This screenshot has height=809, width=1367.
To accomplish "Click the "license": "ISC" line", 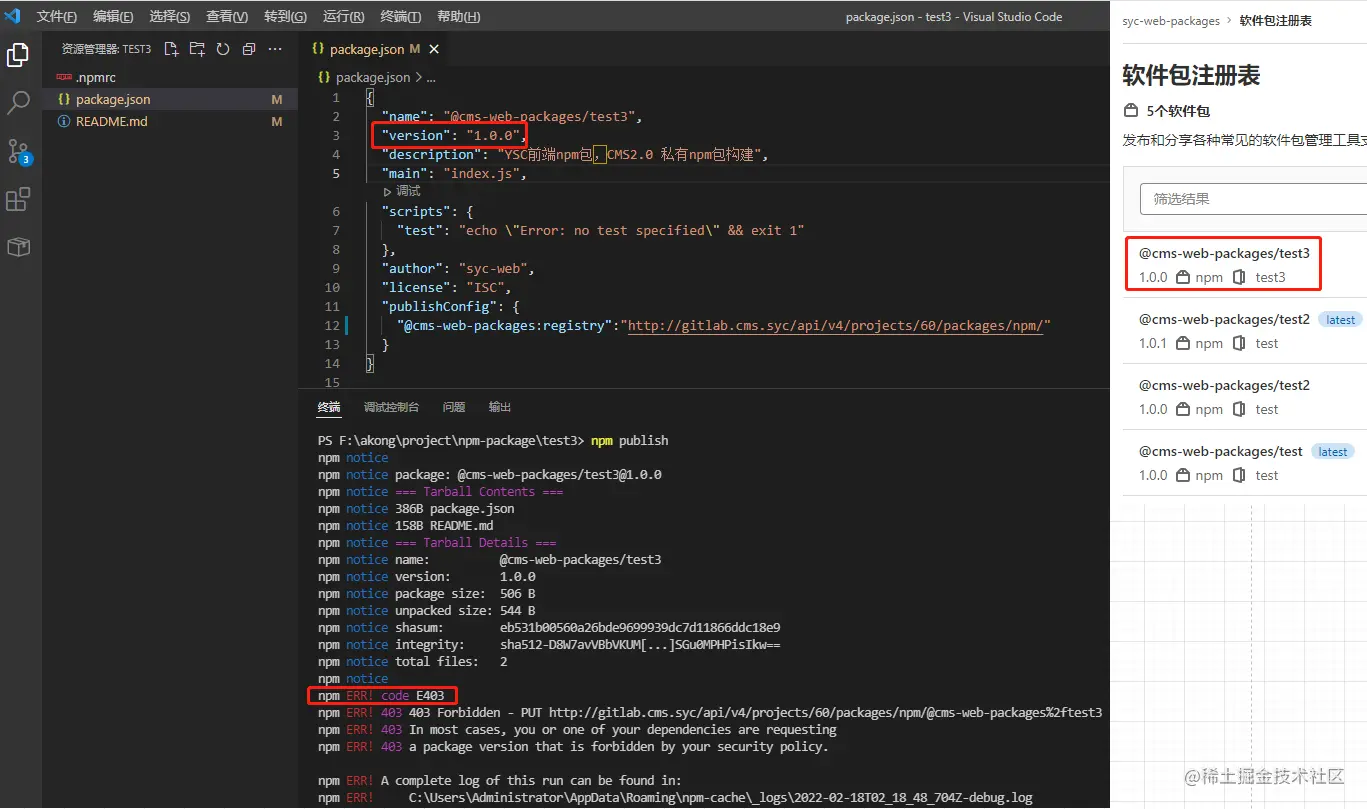I will coord(448,287).
